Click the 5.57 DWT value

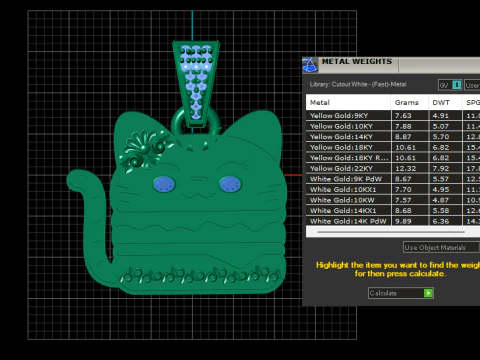coord(441,179)
